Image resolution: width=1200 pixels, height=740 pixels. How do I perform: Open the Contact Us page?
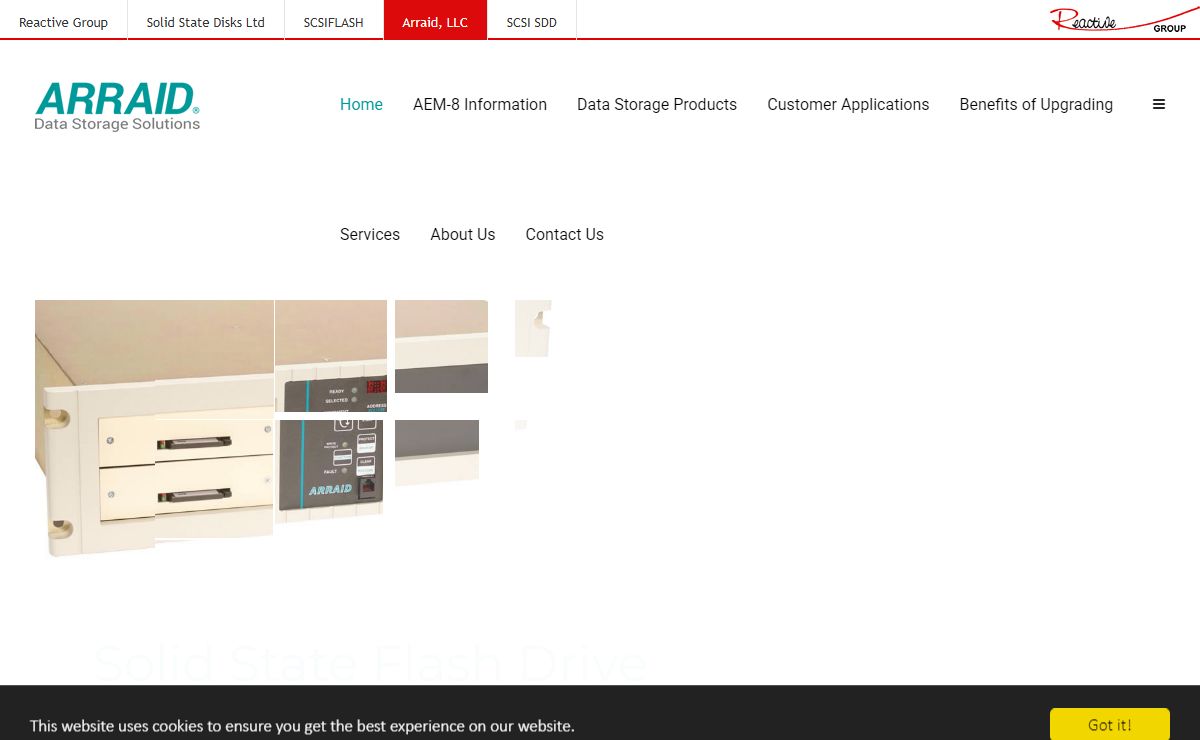point(565,234)
